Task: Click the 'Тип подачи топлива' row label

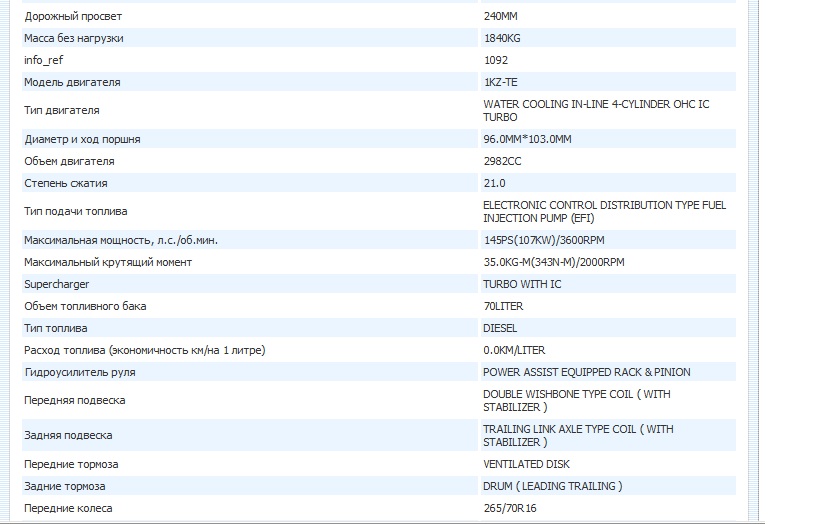Action: pos(76,211)
